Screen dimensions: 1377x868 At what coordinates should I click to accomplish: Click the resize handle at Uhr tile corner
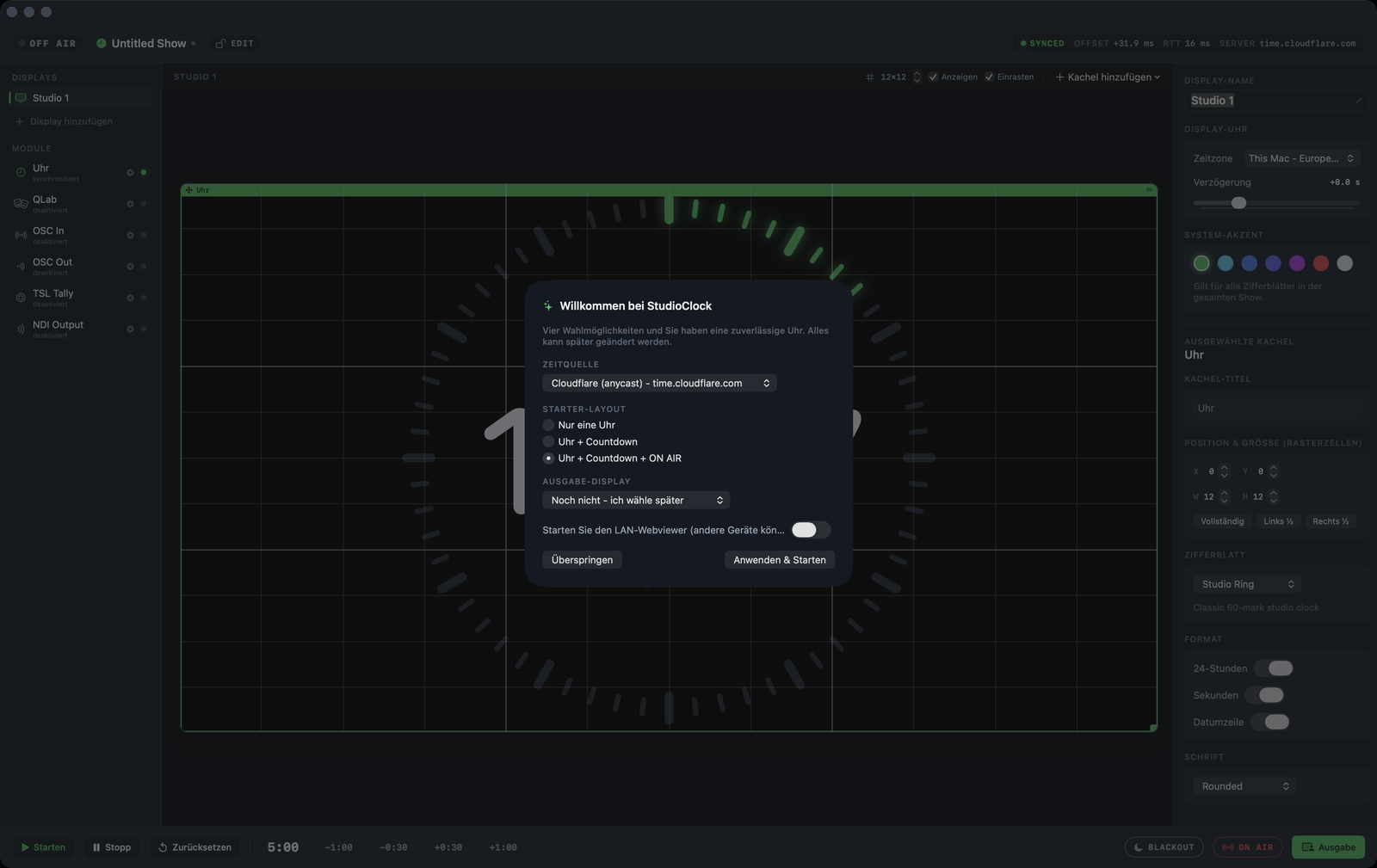tap(1153, 728)
